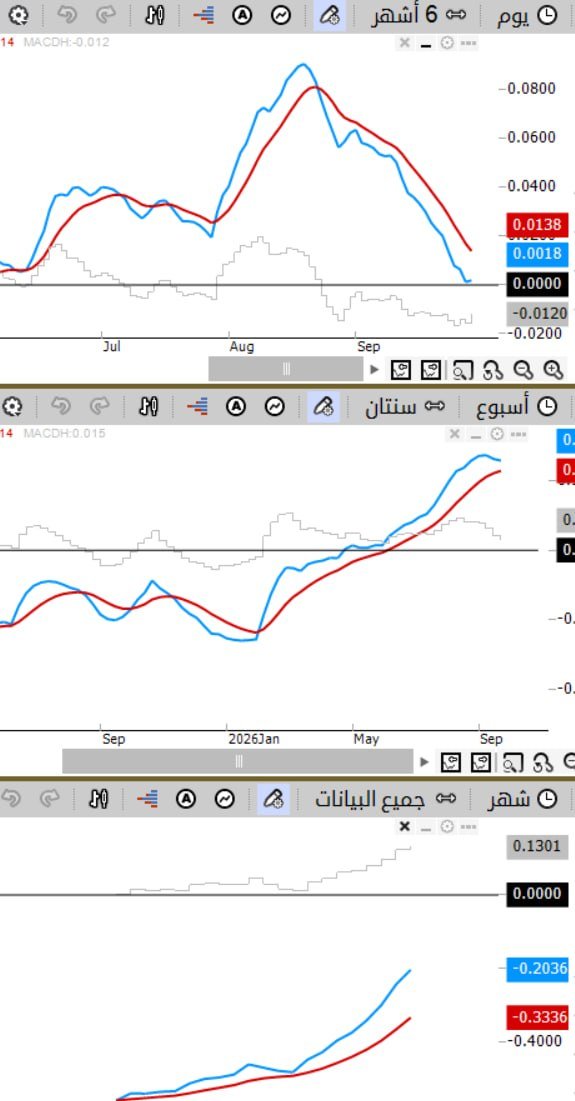Viewport: 575px width, 1101px height.
Task: Open chart type candle icon in weekly toolbar
Action: (148, 407)
